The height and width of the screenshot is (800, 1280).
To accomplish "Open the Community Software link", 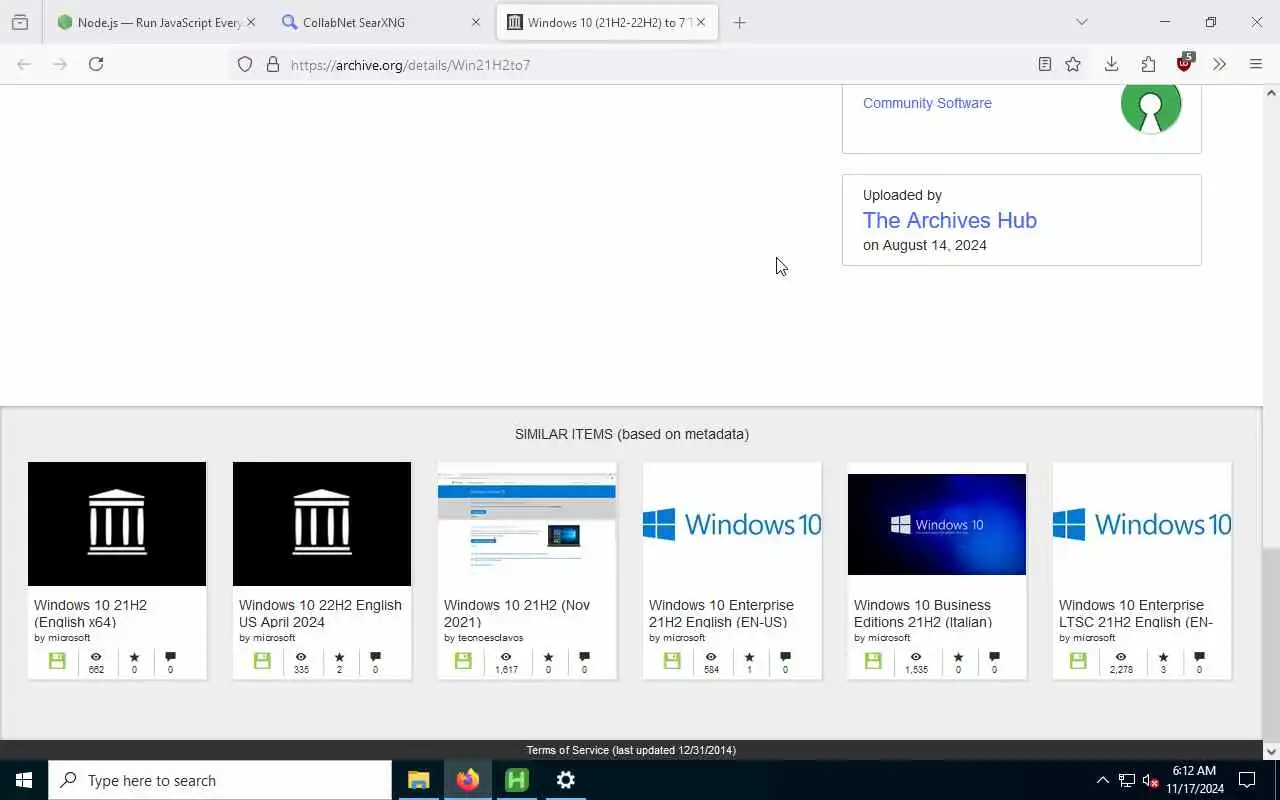I will point(927,103).
